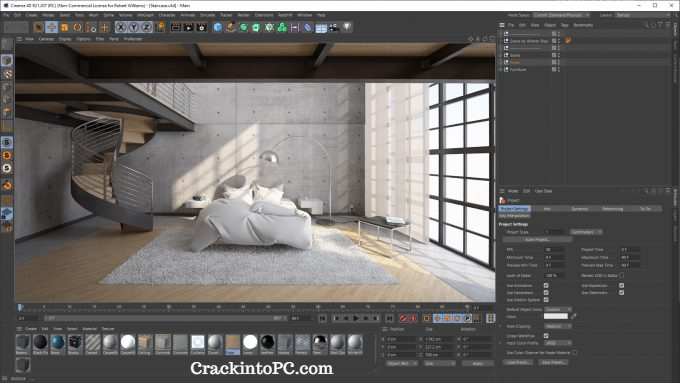This screenshot has height=383, width=680.
Task: Click the Go to Start button
Action: 323,318
